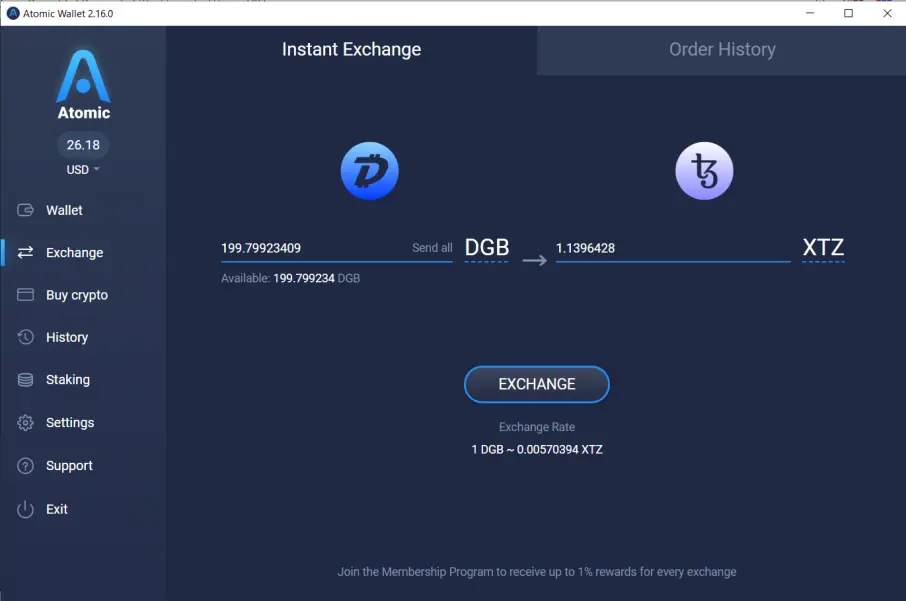The image size is (906, 601).
Task: Click the Exchange Rate label
Action: tap(537, 427)
